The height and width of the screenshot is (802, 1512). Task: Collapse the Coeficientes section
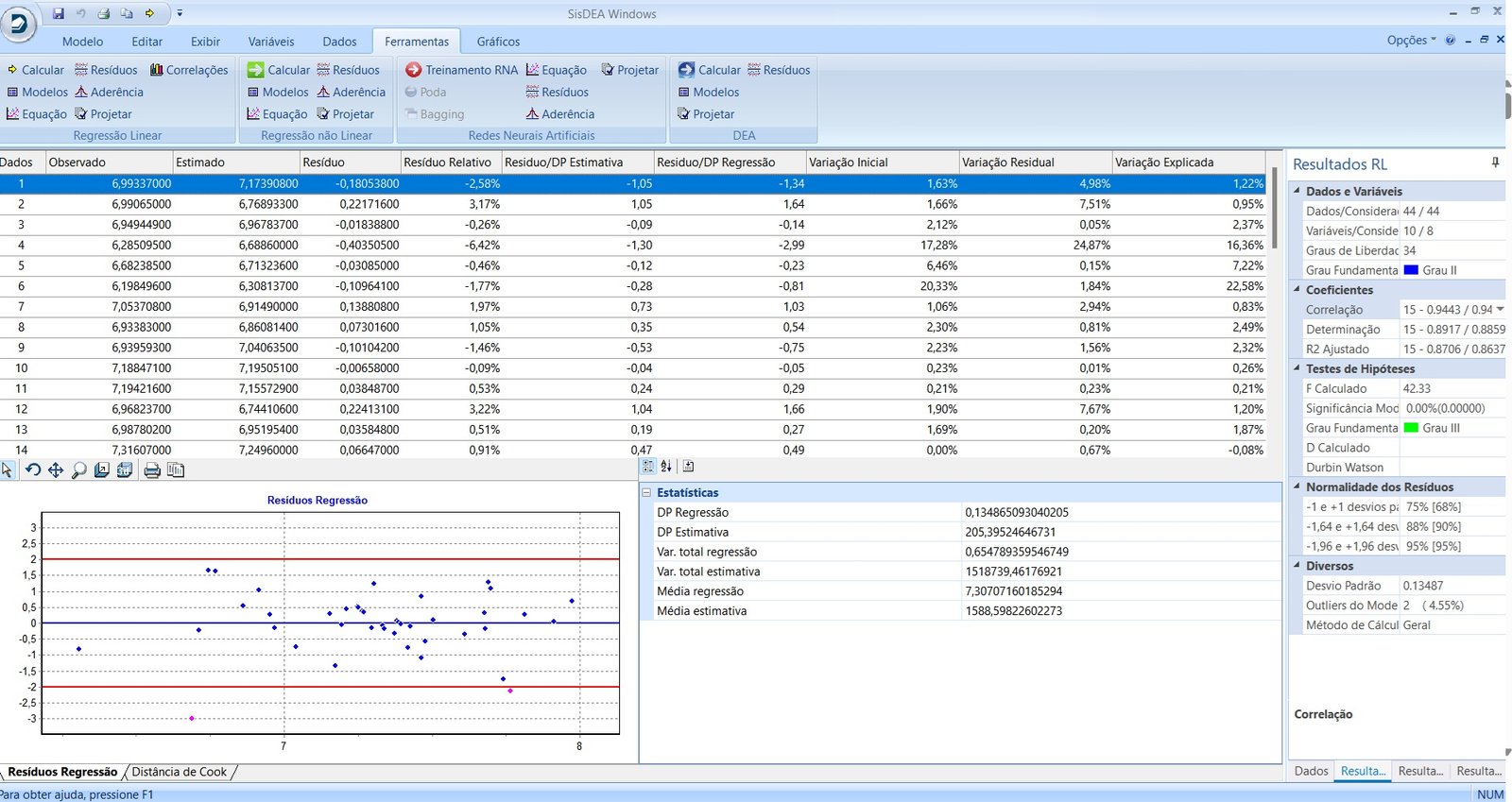1297,290
